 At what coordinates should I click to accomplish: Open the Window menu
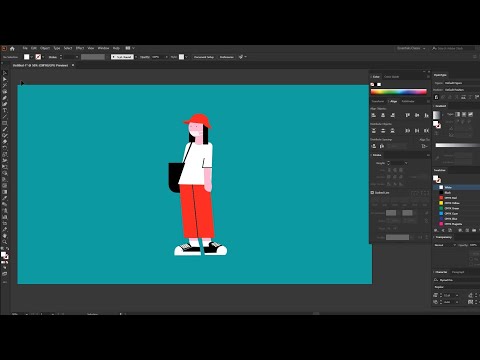(103, 48)
